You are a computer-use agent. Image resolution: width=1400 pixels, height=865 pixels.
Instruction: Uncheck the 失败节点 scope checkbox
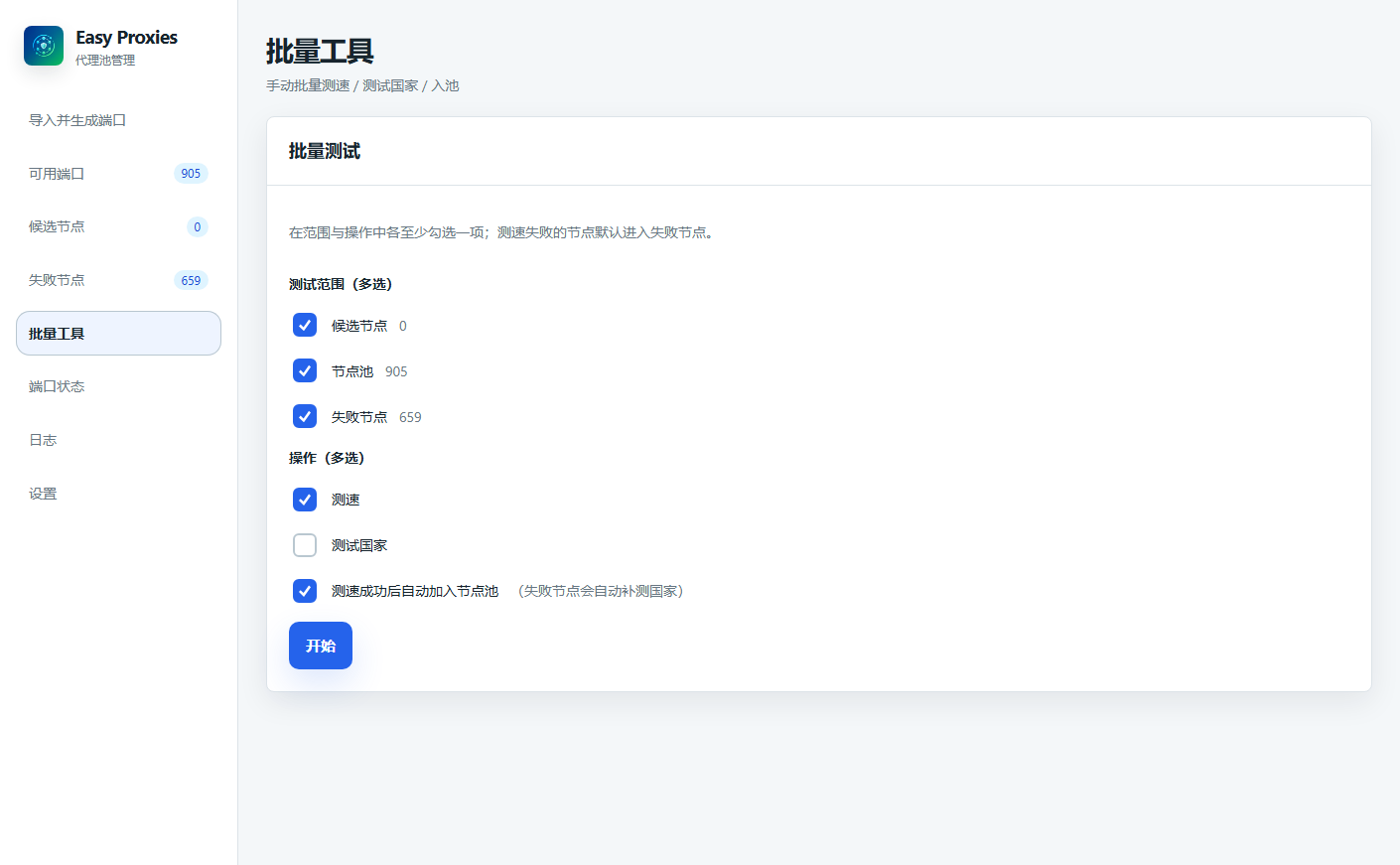[x=305, y=416]
